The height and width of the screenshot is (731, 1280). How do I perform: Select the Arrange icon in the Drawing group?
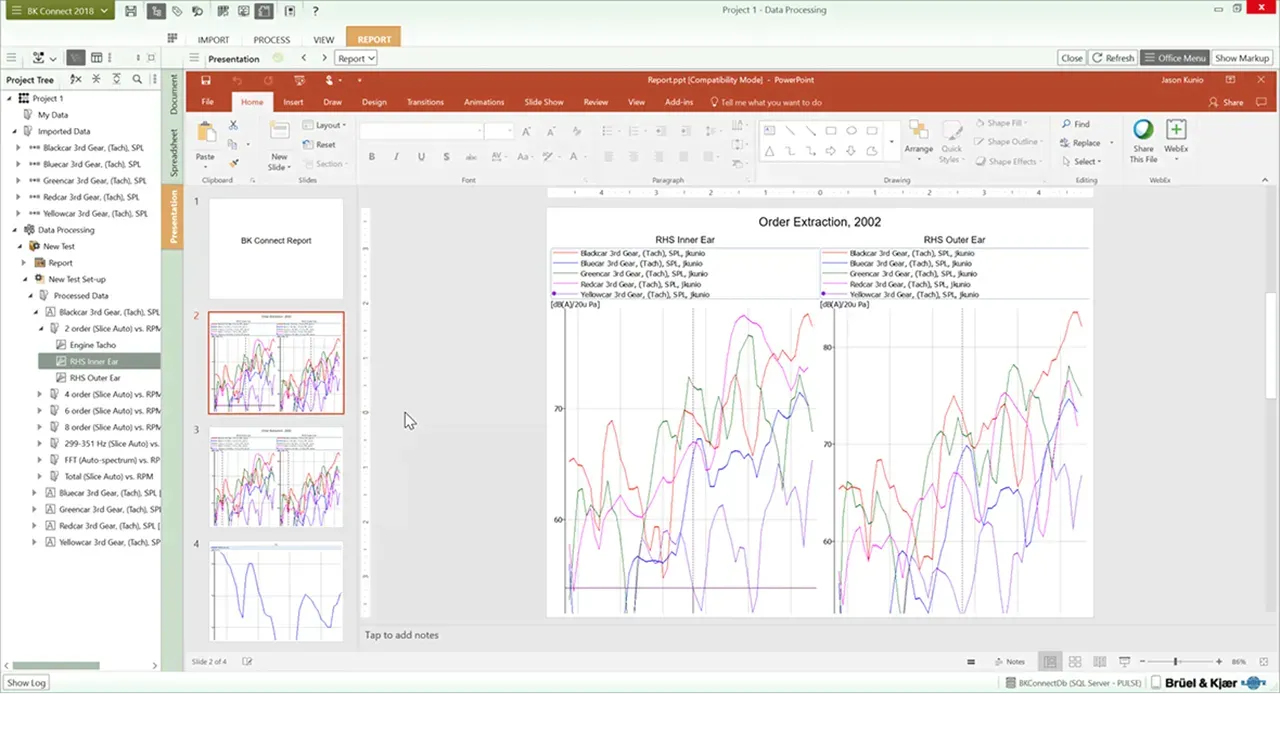pos(918,140)
